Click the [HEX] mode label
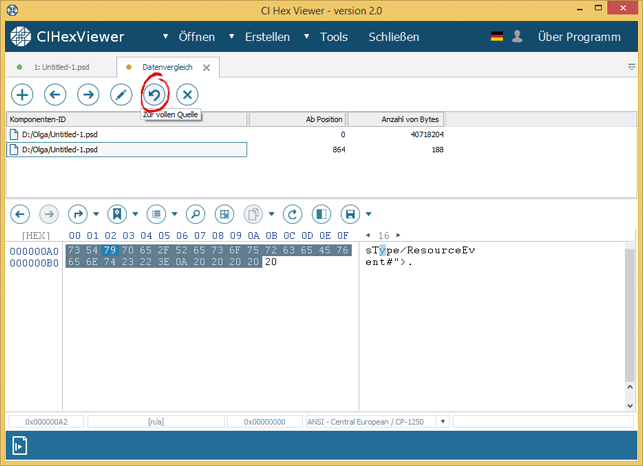 coord(36,235)
